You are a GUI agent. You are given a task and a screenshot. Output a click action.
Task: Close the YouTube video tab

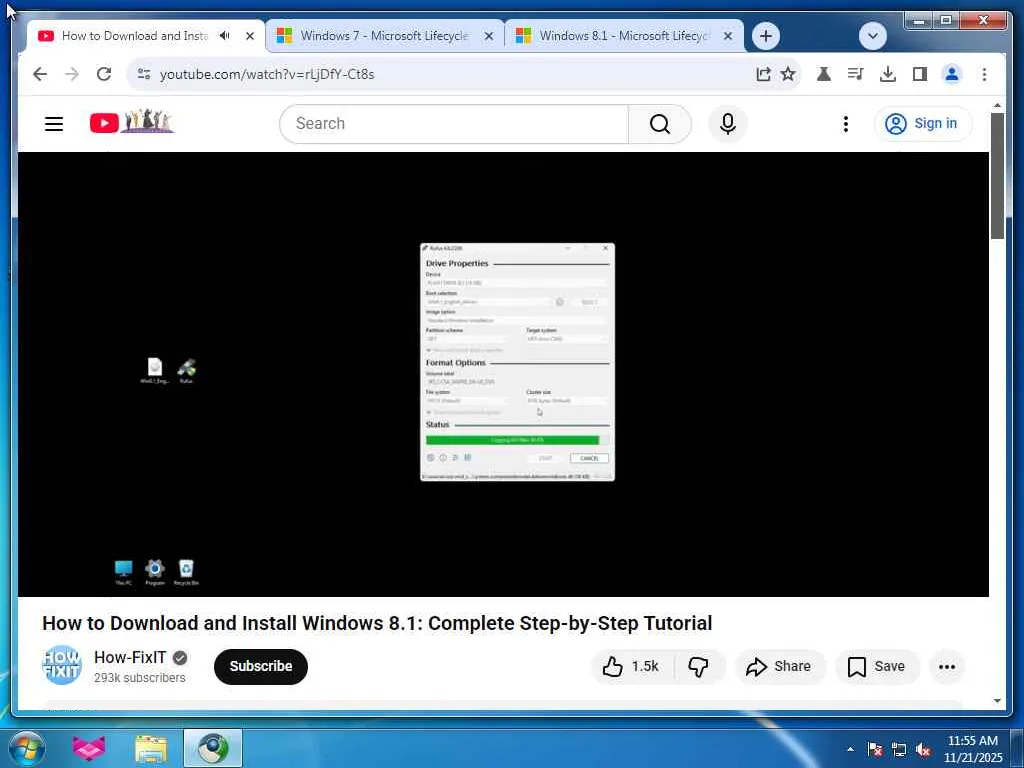point(249,37)
